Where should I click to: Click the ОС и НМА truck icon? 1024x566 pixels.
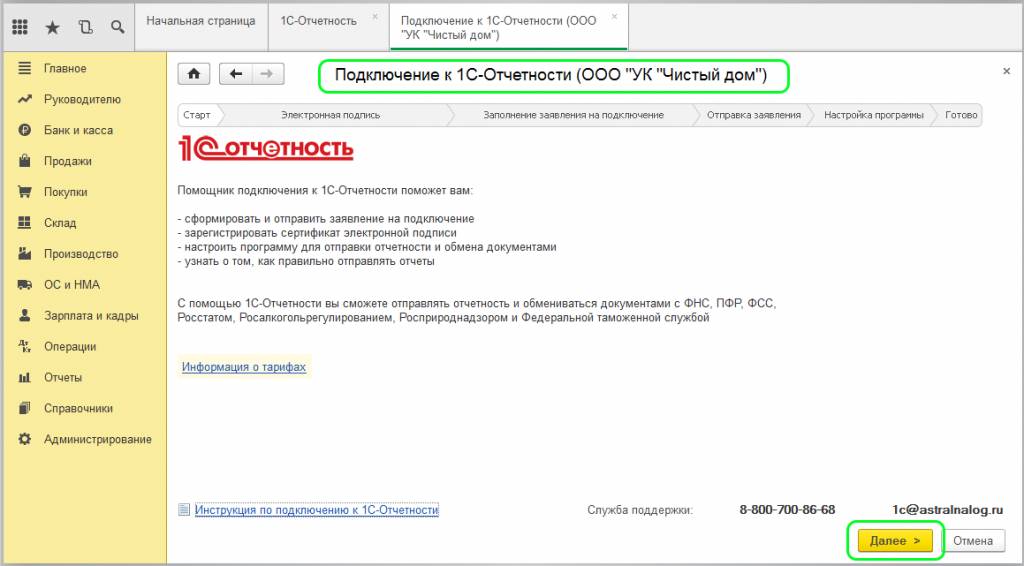(x=24, y=285)
